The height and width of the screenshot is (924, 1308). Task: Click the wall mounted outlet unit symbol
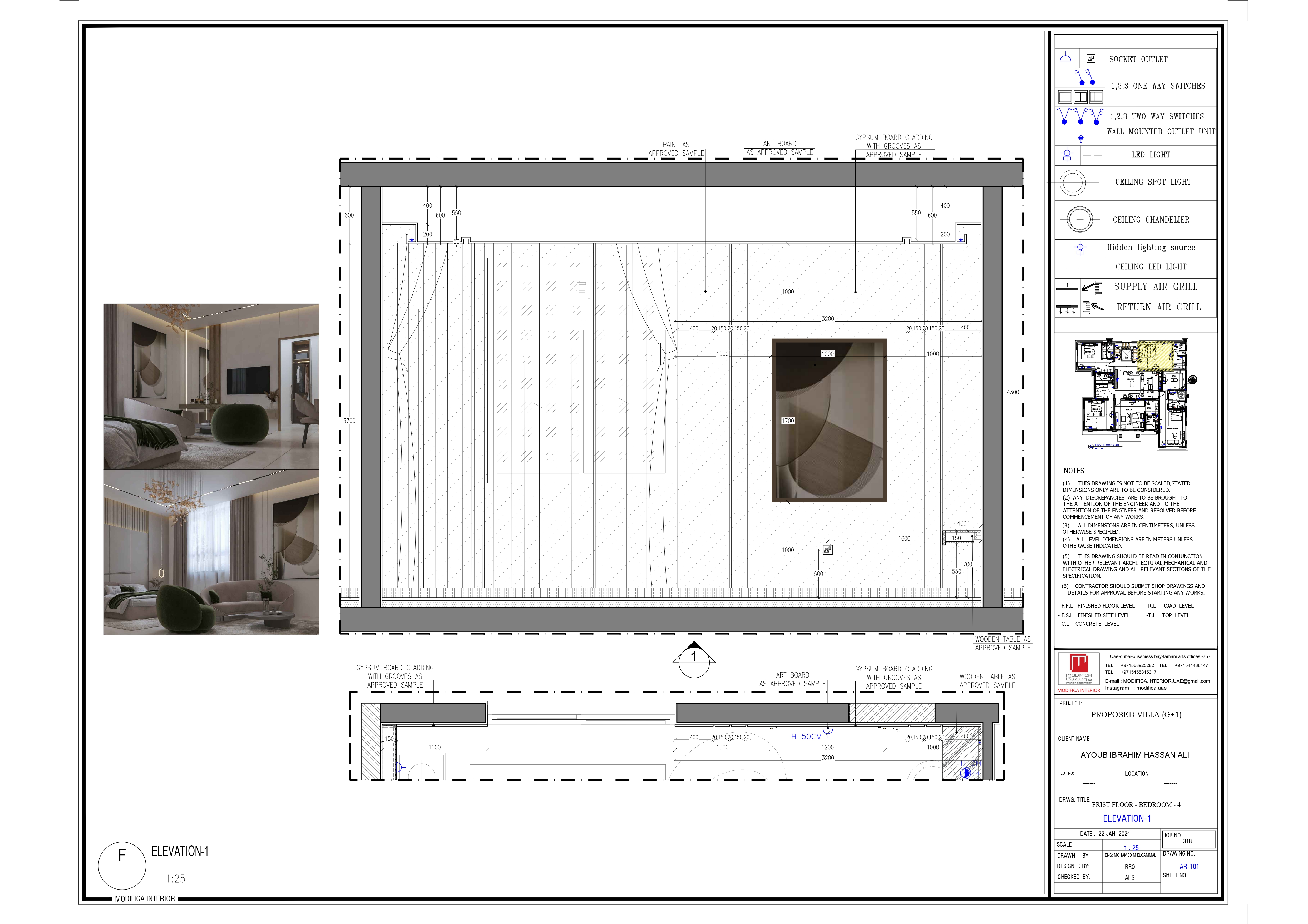(1081, 139)
